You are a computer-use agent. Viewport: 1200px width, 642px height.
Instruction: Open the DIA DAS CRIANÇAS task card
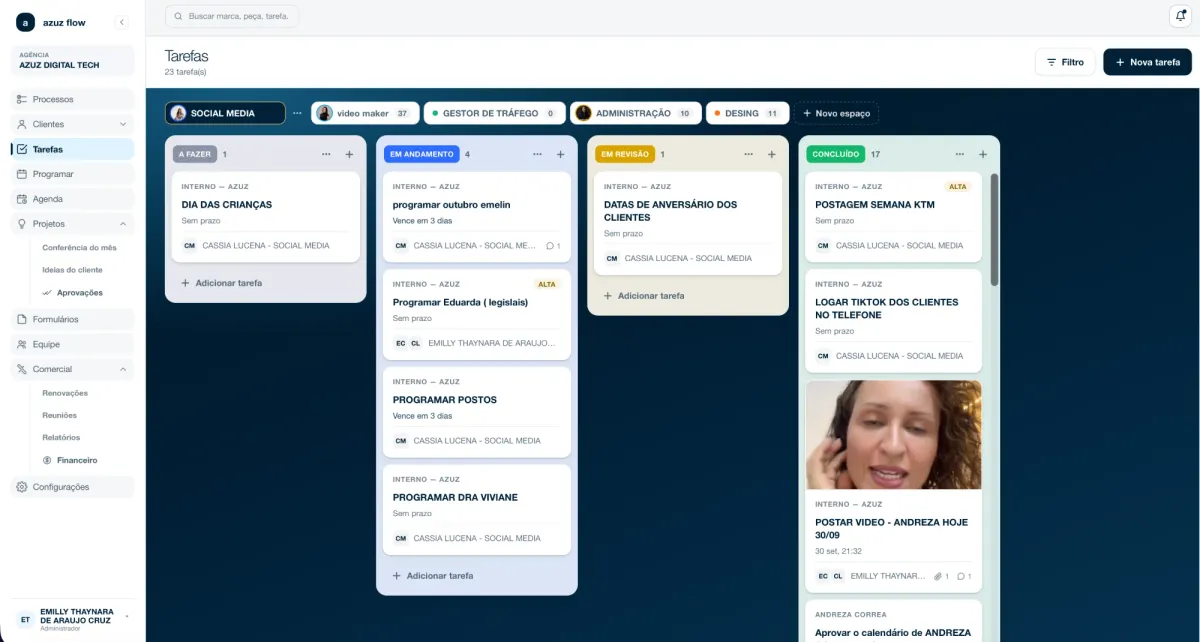pyautogui.click(x=266, y=217)
